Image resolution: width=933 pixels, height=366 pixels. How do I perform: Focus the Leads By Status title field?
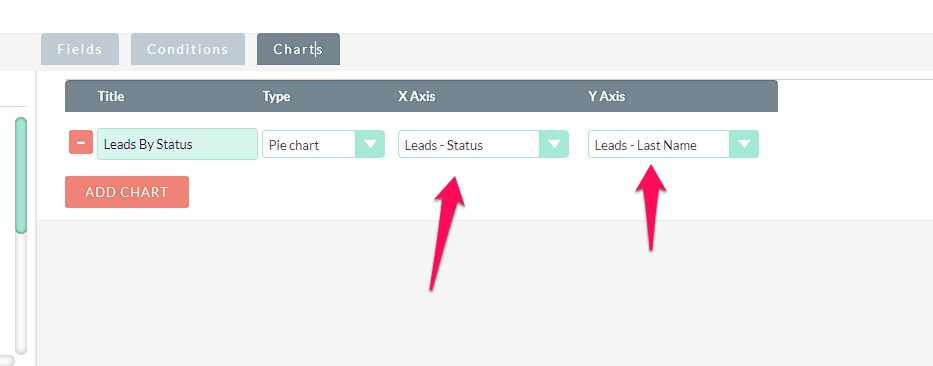177,144
